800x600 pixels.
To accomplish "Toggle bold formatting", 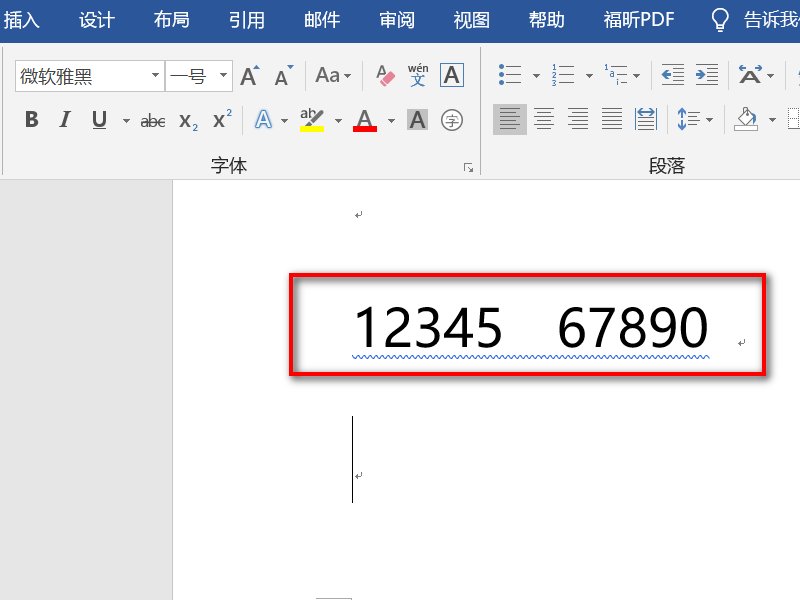I will click(x=30, y=120).
